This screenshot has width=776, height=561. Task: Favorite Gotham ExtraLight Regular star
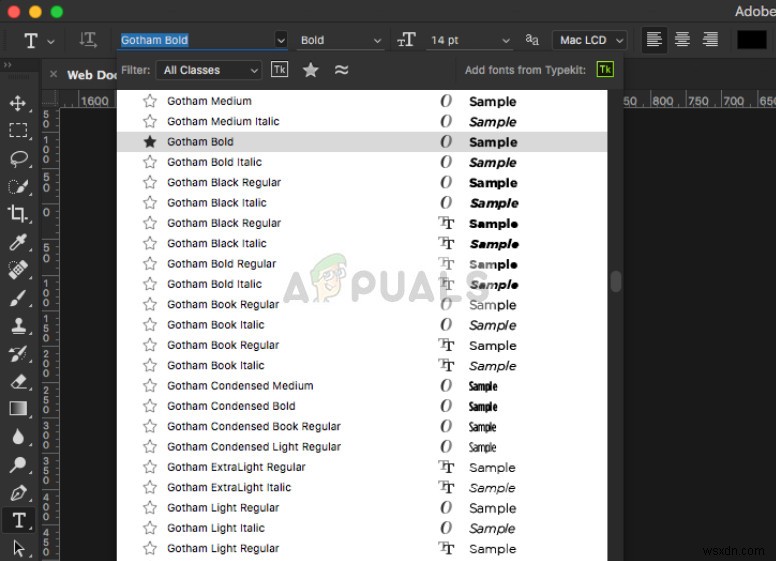149,467
